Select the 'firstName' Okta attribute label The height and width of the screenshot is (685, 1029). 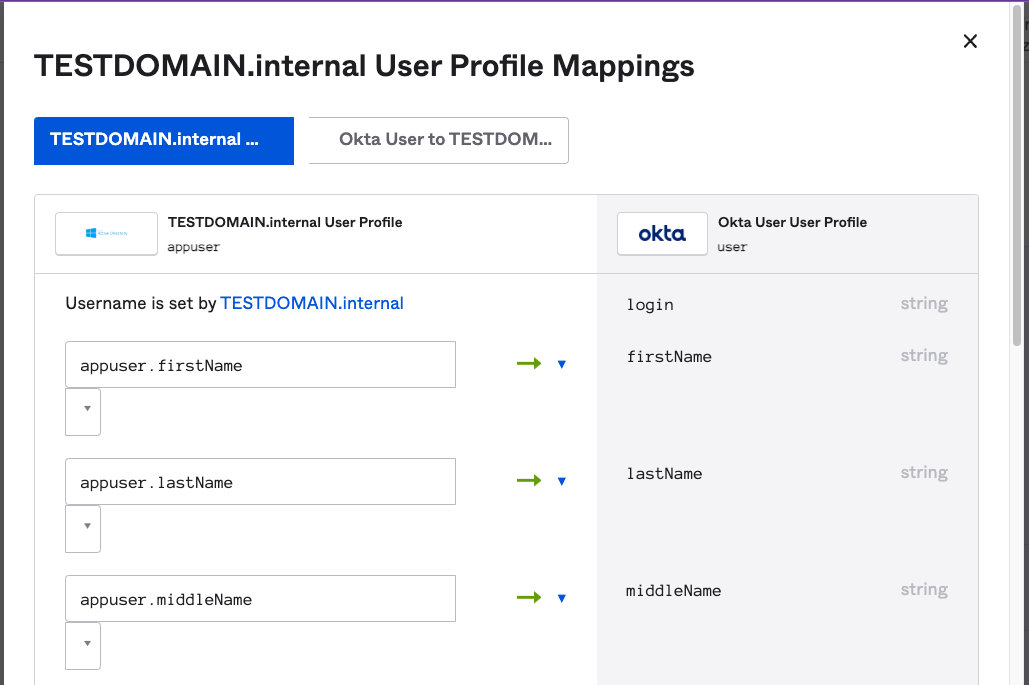669,356
